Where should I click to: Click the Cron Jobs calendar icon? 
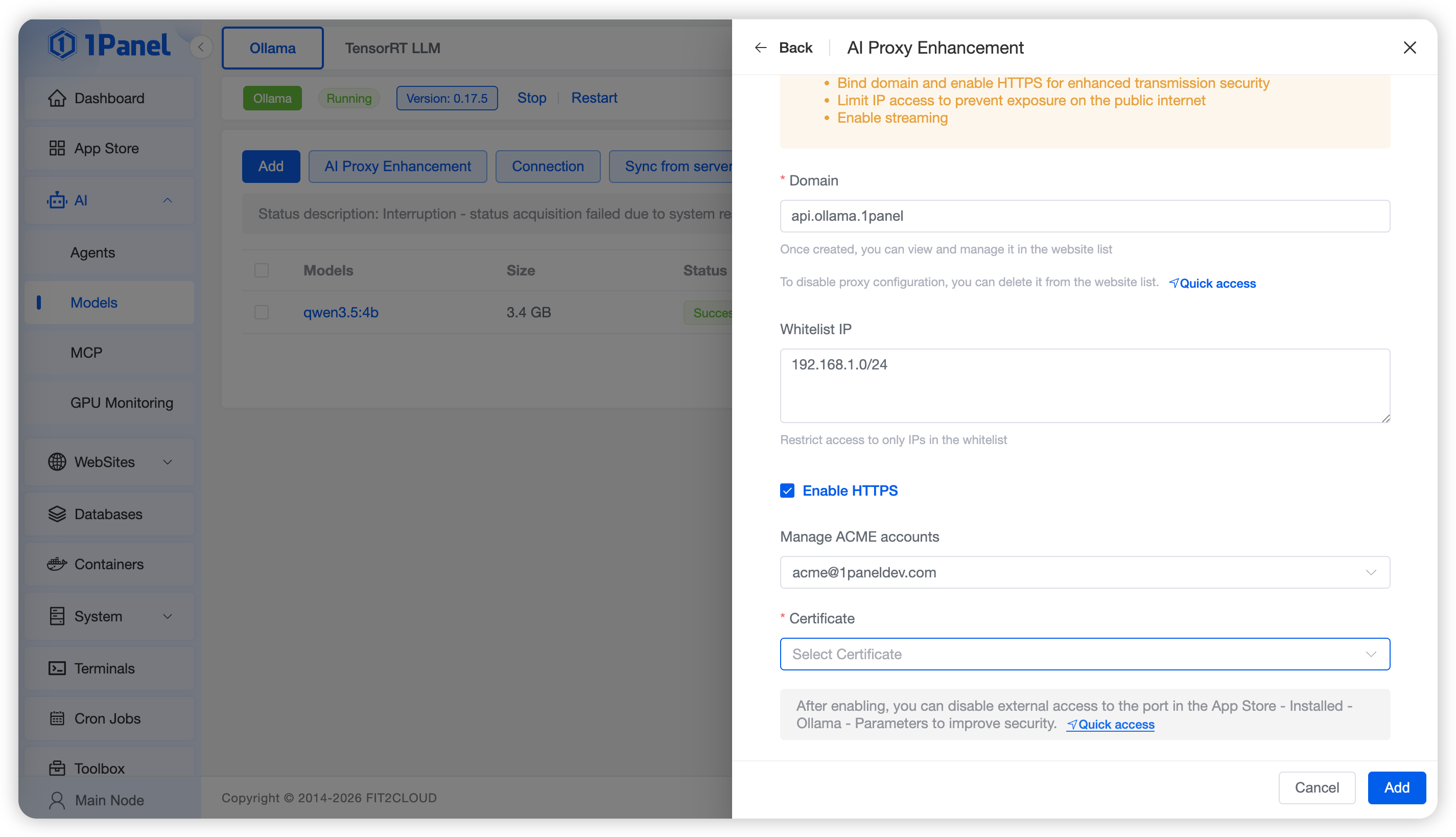click(57, 718)
